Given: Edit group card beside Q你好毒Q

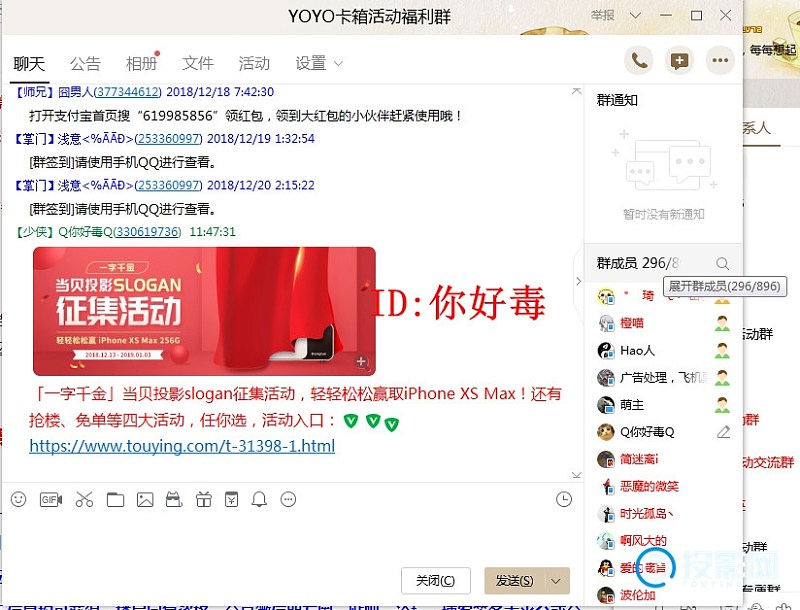Looking at the screenshot, I should click(x=723, y=432).
